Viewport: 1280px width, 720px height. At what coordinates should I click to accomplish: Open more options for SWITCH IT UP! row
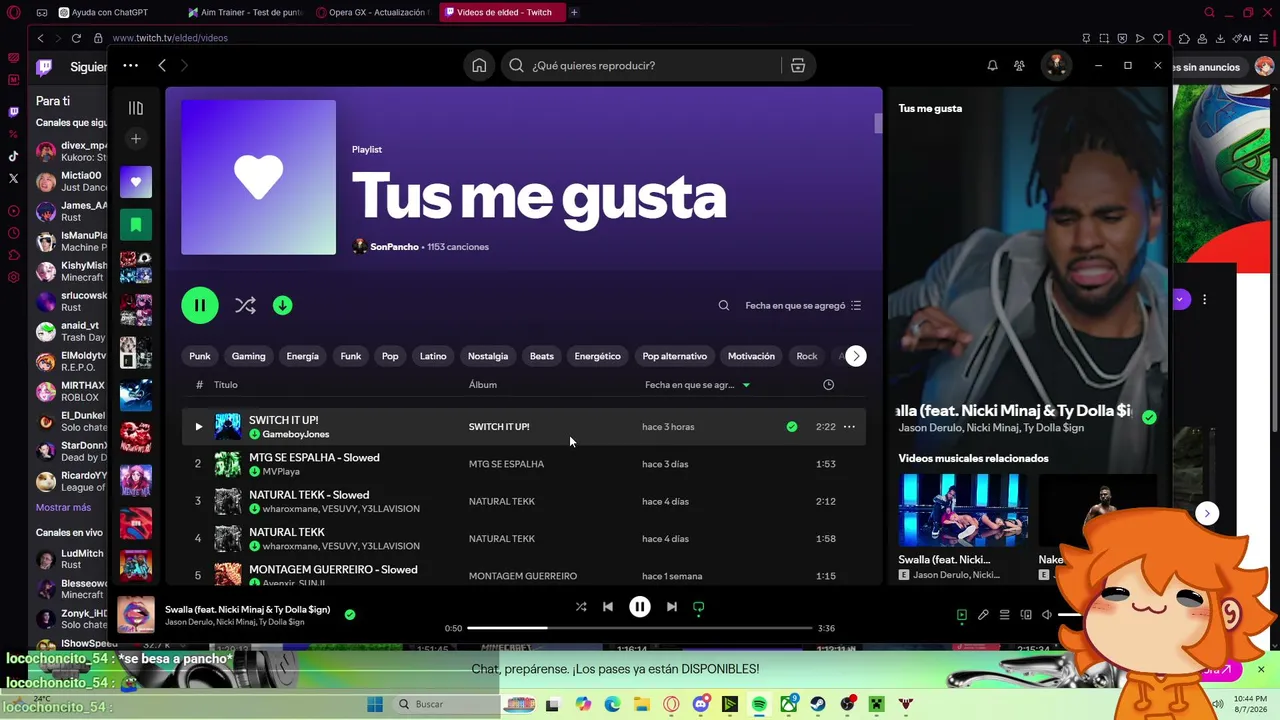coord(849,427)
